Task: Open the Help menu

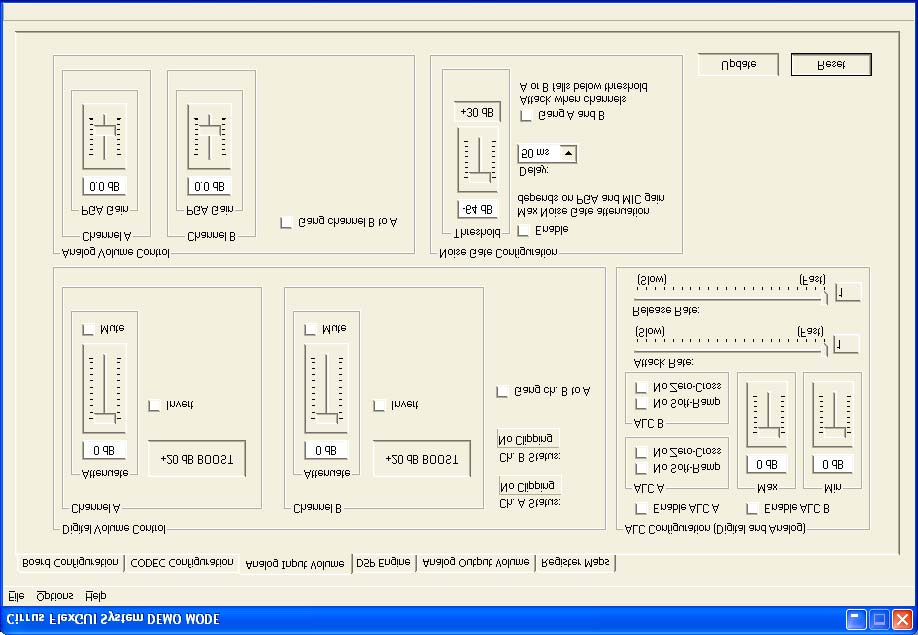Action: (x=95, y=595)
